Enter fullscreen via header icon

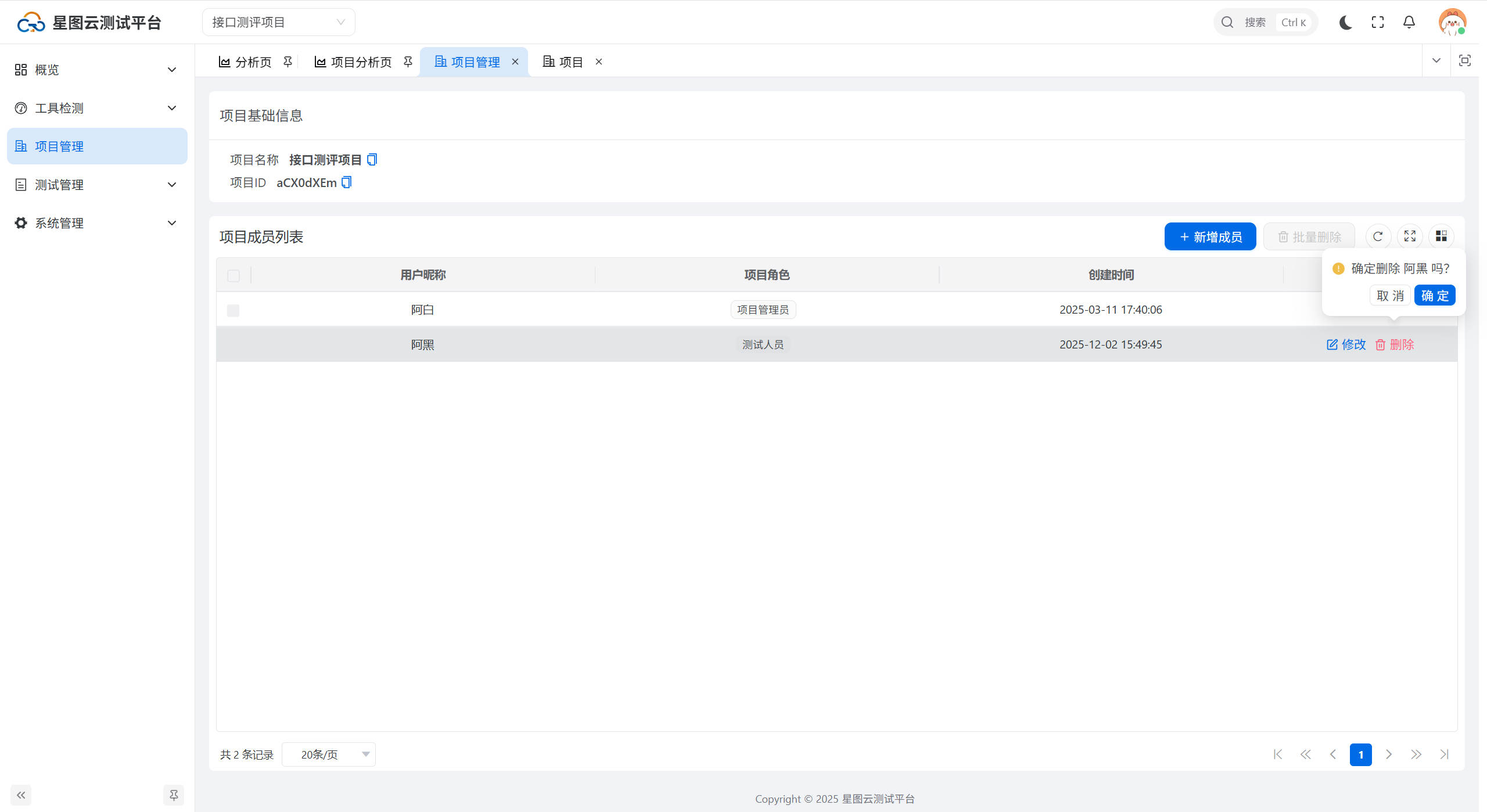point(1377,22)
